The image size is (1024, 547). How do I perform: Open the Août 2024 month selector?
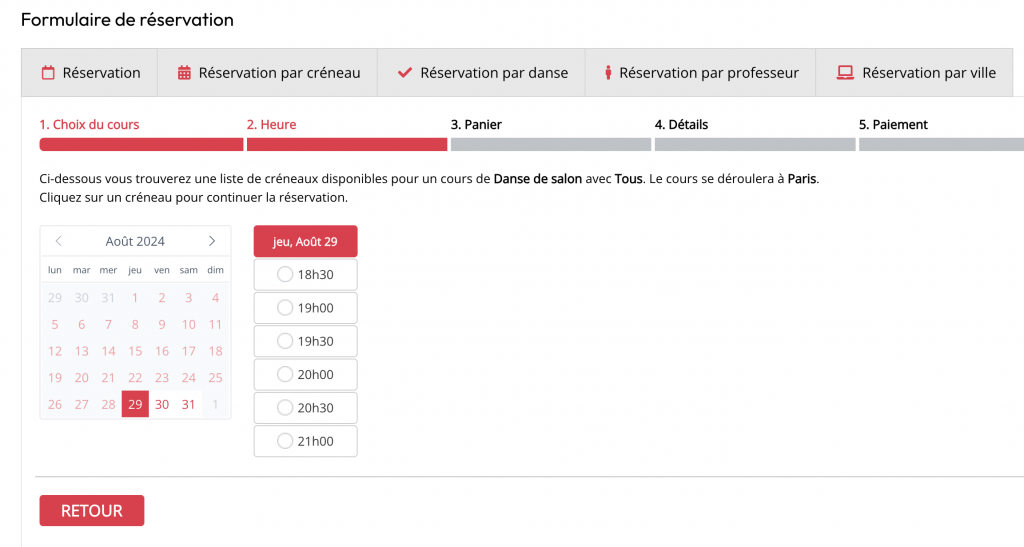click(135, 241)
